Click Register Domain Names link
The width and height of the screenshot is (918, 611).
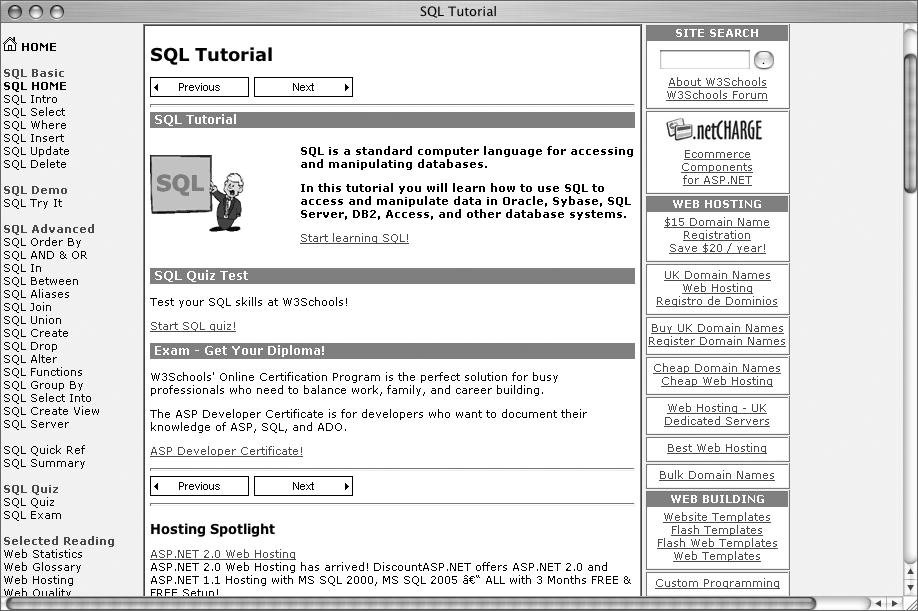tap(717, 341)
